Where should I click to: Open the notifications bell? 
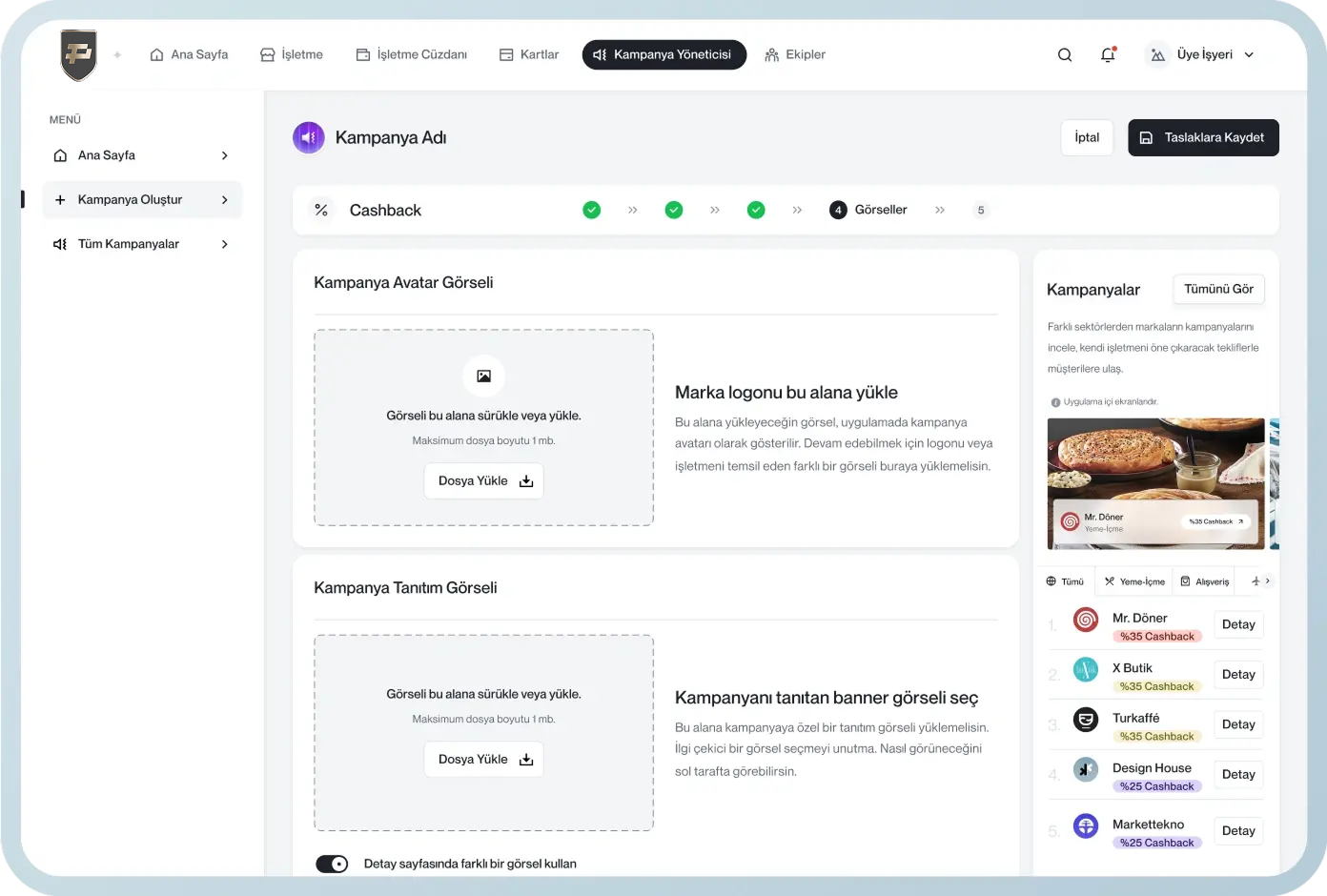pos(1108,55)
